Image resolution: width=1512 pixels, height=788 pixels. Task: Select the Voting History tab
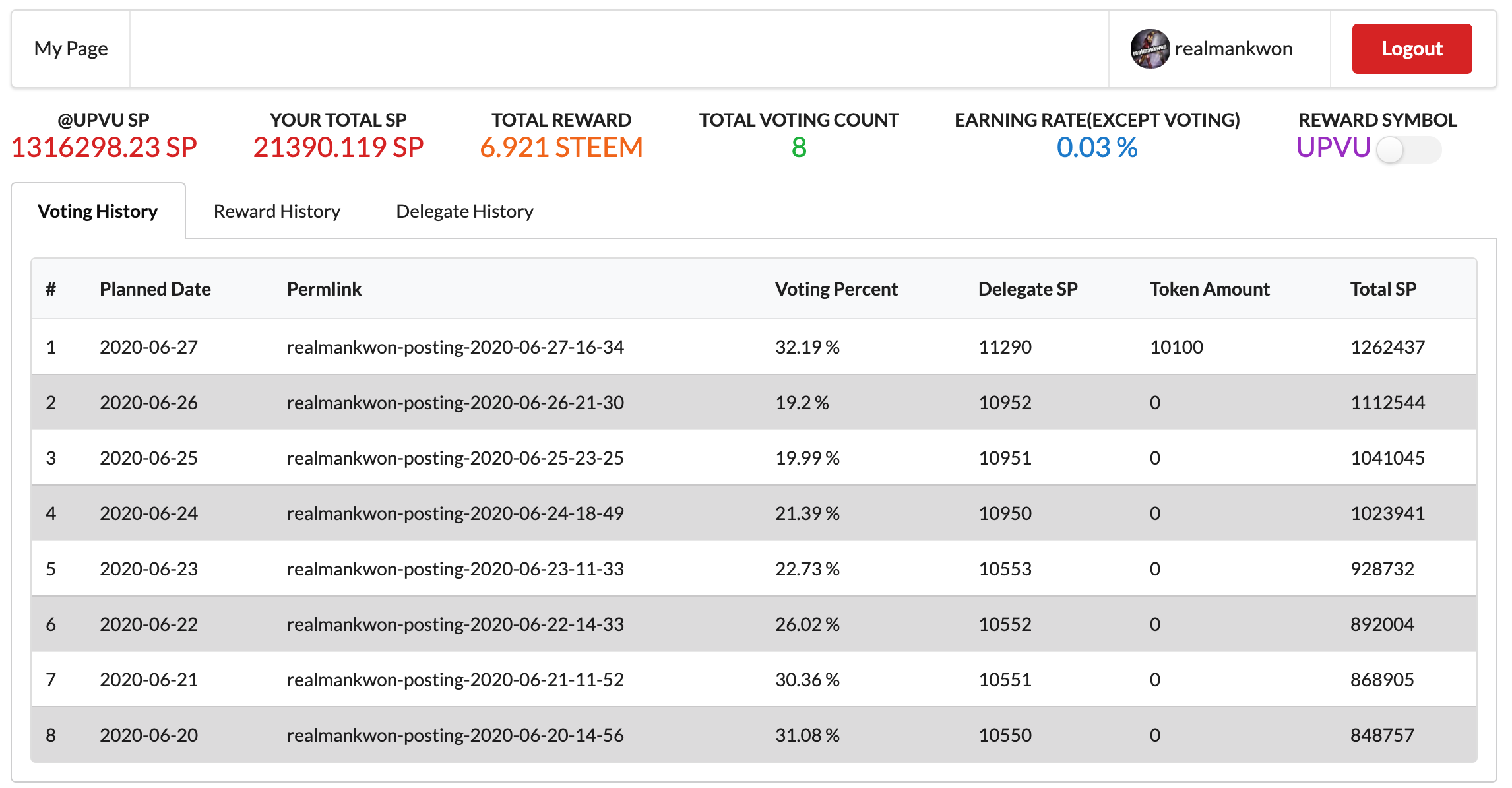pyautogui.click(x=98, y=211)
